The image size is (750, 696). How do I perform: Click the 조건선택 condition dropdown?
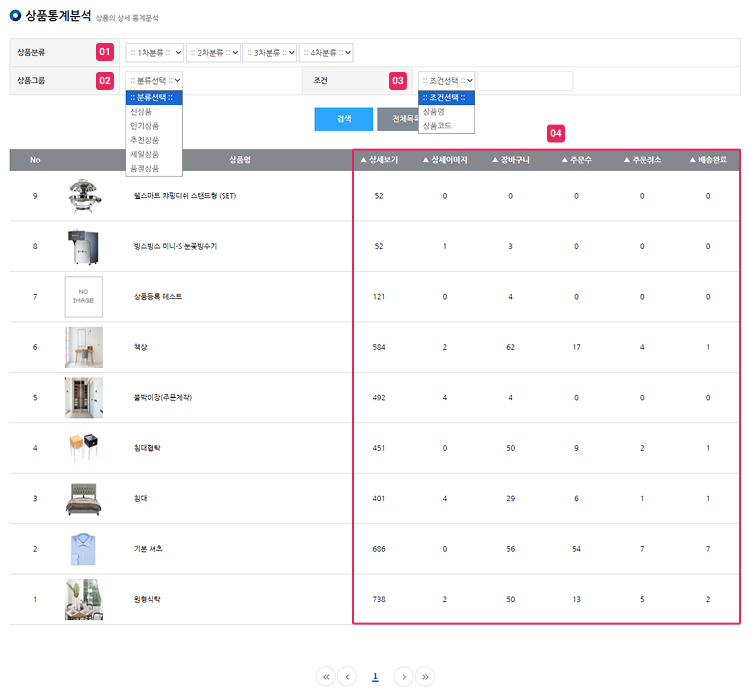pos(446,80)
